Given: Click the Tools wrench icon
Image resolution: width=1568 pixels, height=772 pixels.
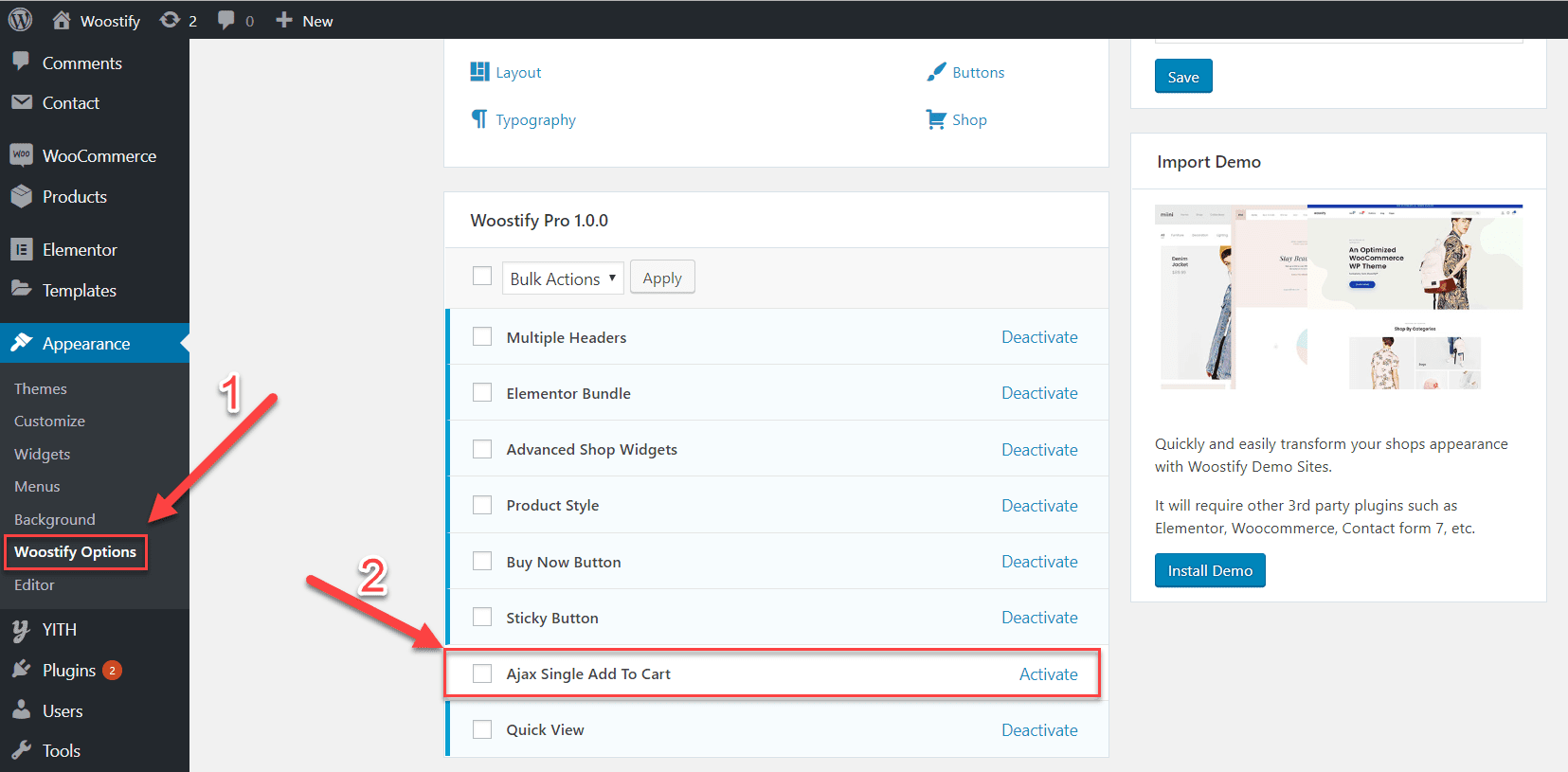Looking at the screenshot, I should pos(22,750).
